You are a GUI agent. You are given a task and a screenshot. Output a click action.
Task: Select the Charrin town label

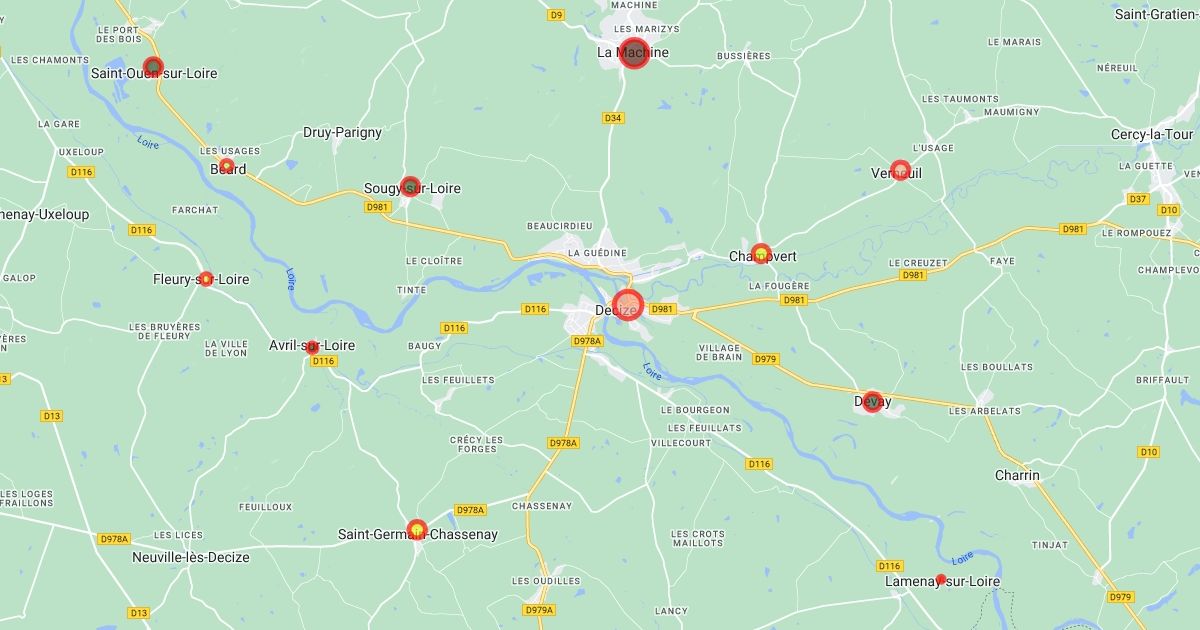point(1017,475)
